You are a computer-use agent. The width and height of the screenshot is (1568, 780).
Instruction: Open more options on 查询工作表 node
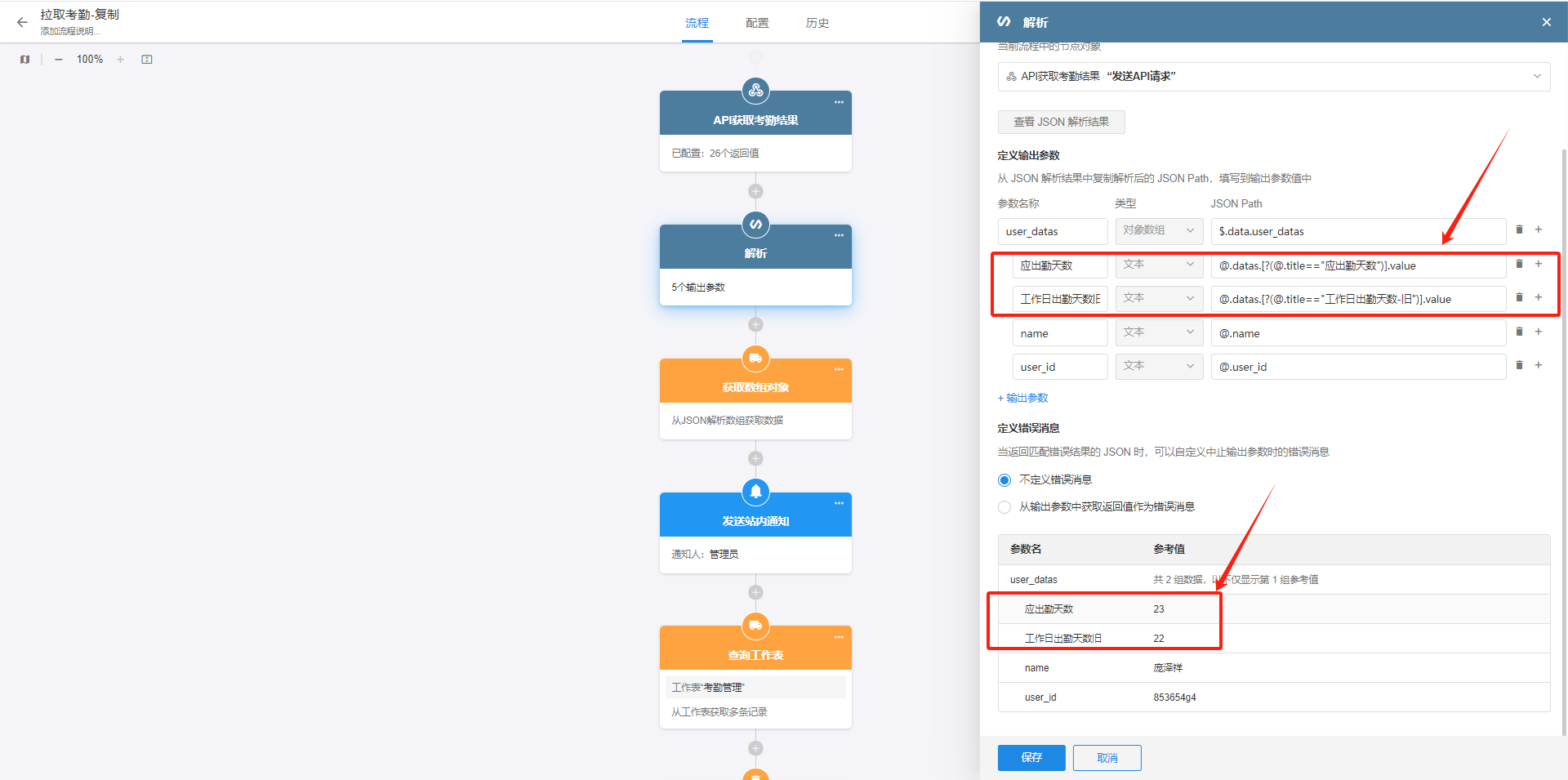pos(839,637)
